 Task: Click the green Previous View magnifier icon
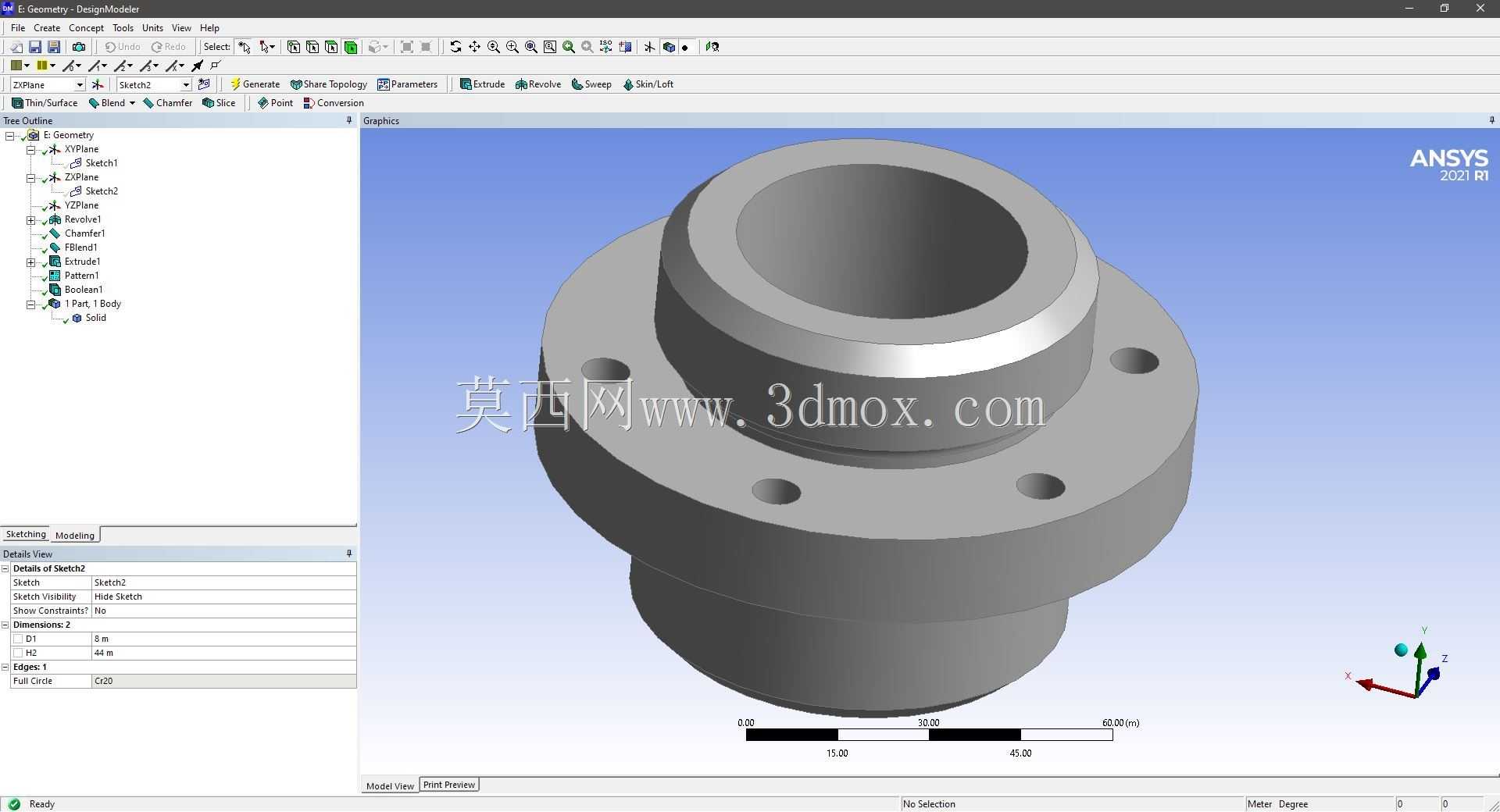pos(569,47)
